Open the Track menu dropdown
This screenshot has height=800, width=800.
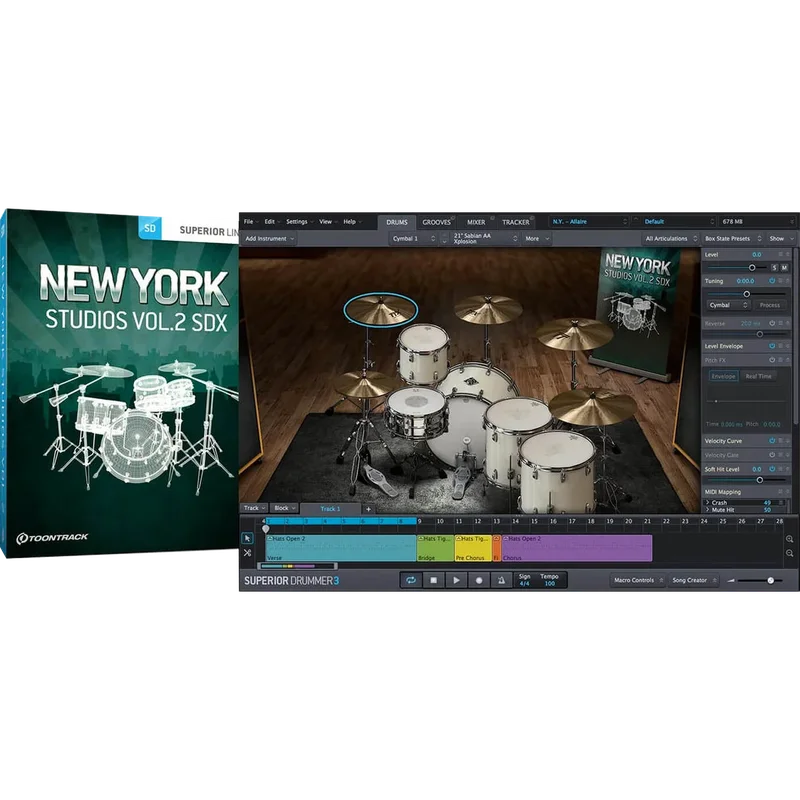click(x=255, y=508)
